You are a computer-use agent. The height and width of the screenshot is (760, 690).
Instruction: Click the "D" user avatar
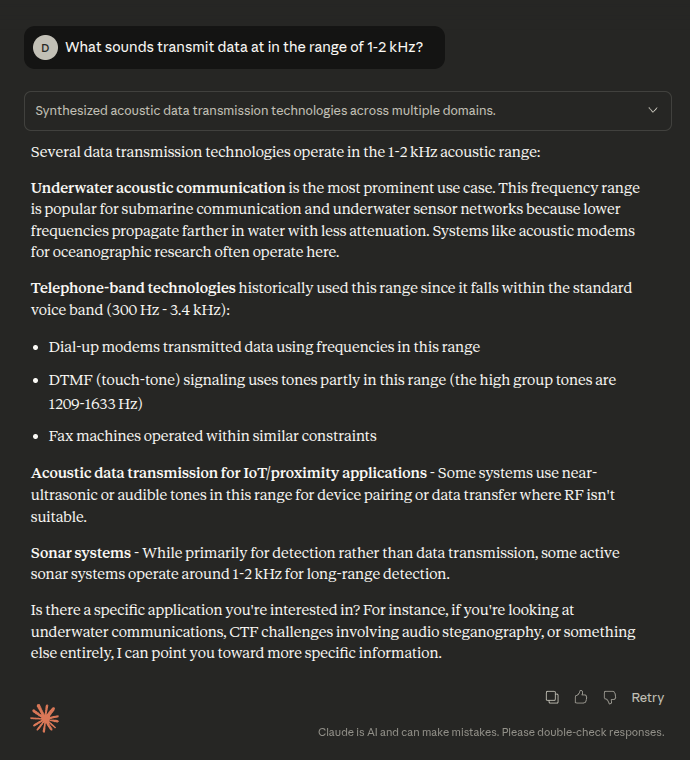tap(45, 47)
